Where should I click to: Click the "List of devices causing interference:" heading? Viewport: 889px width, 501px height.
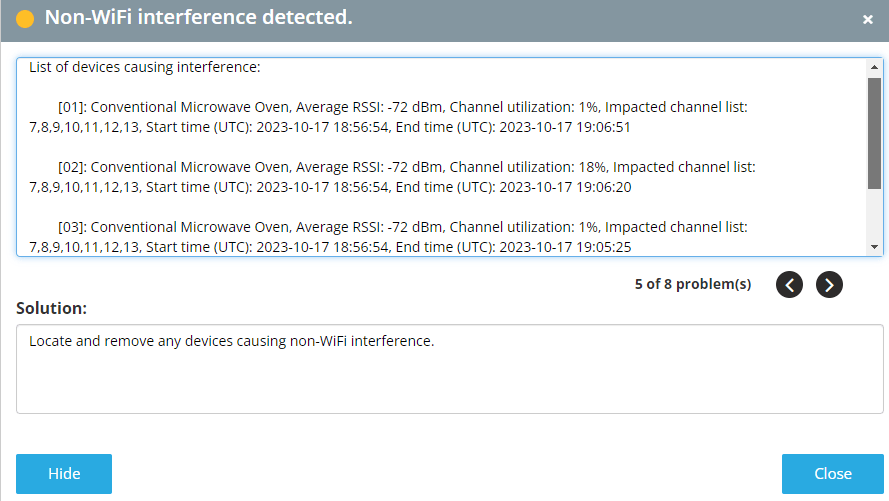(x=145, y=68)
